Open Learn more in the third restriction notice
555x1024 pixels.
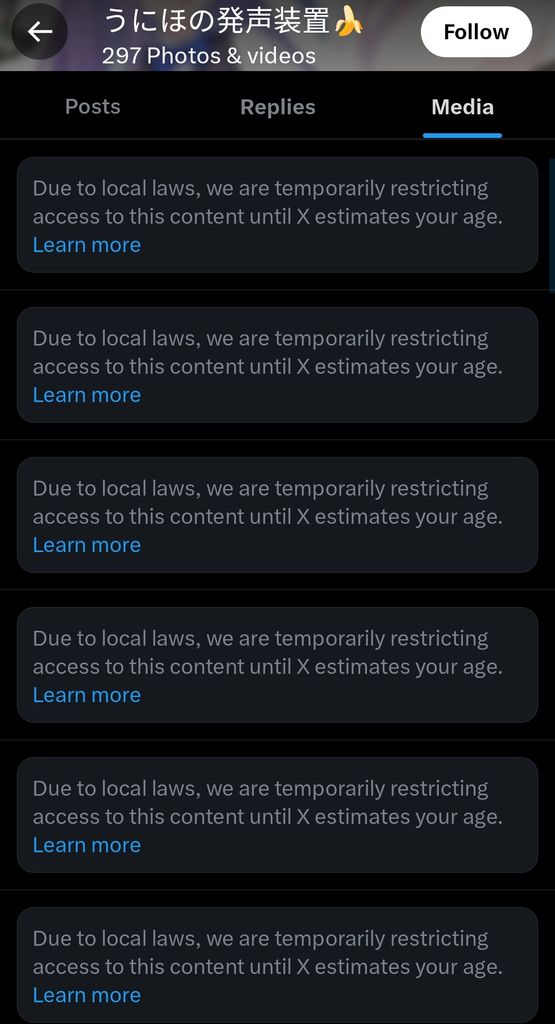click(x=87, y=545)
